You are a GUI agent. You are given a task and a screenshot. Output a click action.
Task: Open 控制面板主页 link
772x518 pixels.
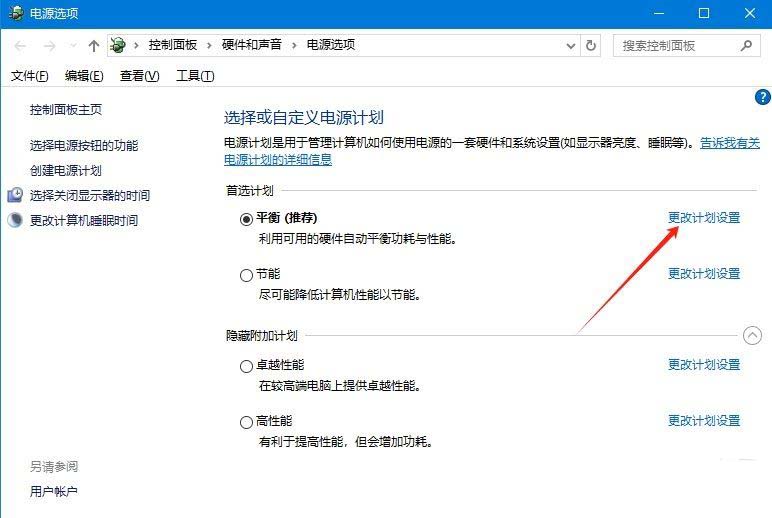pos(66,110)
